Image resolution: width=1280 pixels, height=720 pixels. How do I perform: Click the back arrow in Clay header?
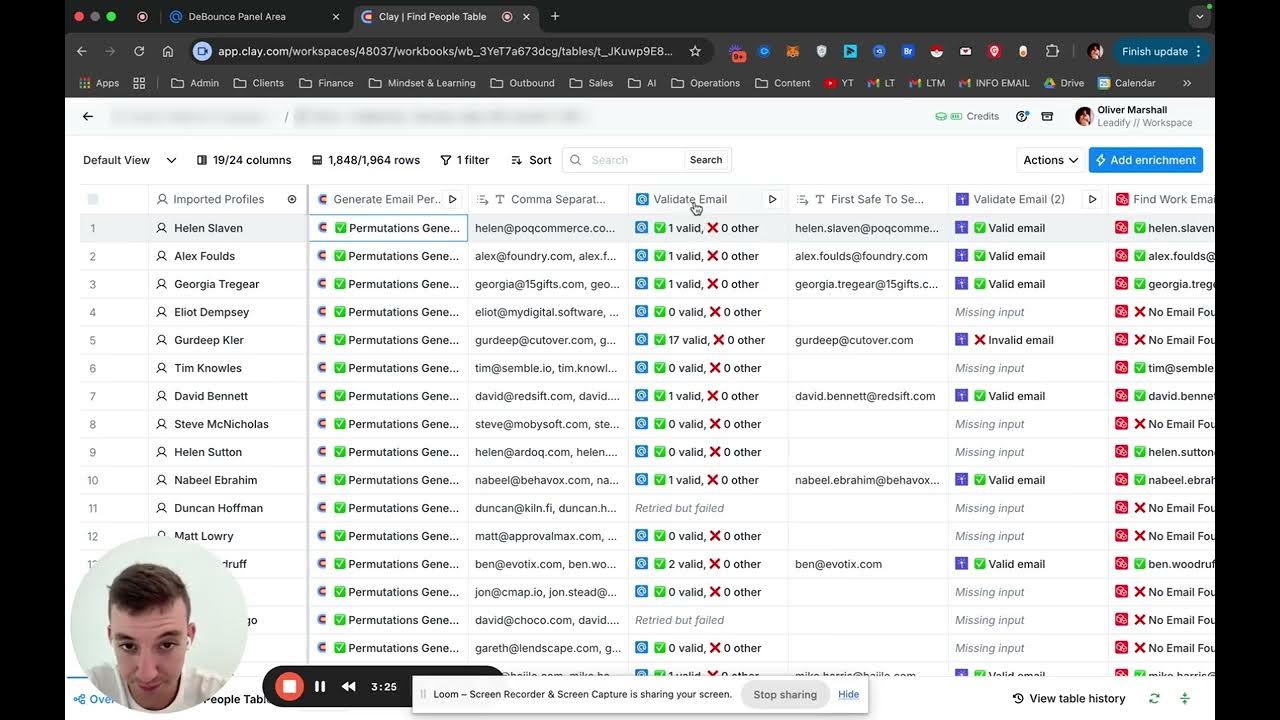coord(88,117)
